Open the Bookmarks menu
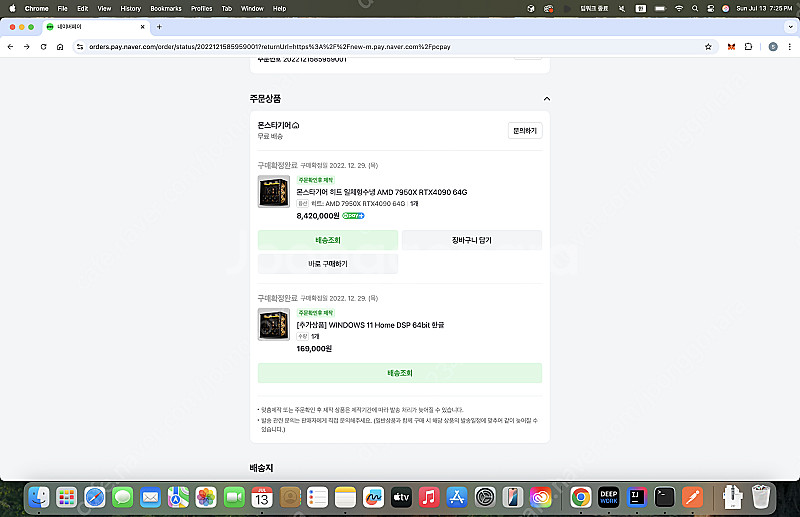 166,8
